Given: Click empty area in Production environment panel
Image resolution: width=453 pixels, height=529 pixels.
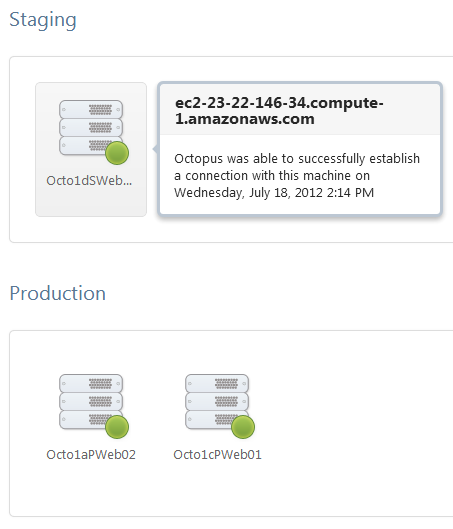Looking at the screenshot, I should [x=354, y=422].
